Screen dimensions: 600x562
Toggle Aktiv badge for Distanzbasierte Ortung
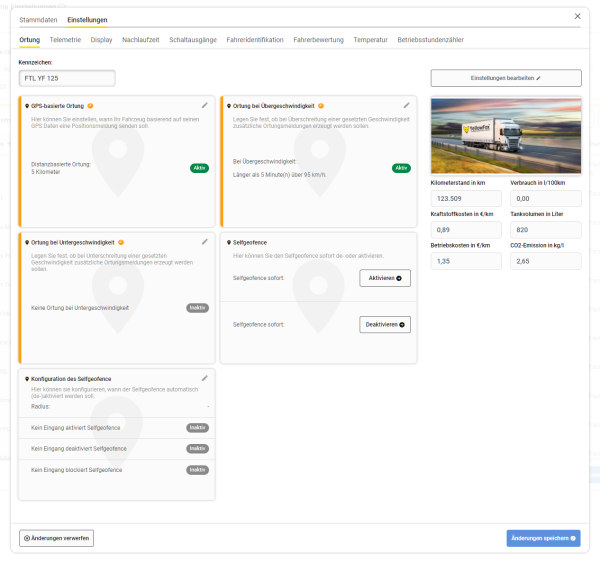click(200, 169)
